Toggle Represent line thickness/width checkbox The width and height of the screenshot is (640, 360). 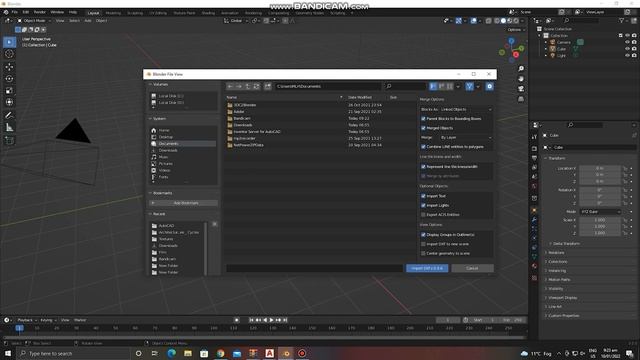click(423, 167)
